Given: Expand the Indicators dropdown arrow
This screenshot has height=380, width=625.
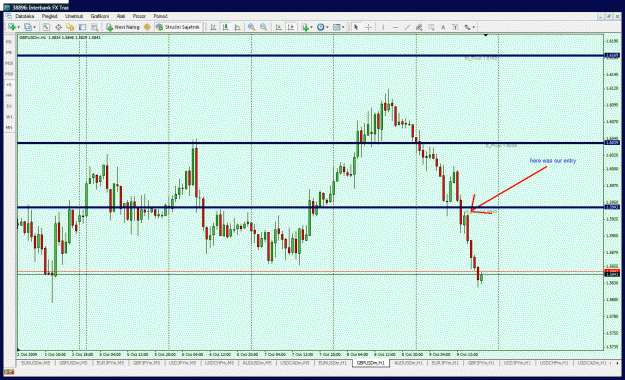Looking at the screenshot, I should (311, 27).
